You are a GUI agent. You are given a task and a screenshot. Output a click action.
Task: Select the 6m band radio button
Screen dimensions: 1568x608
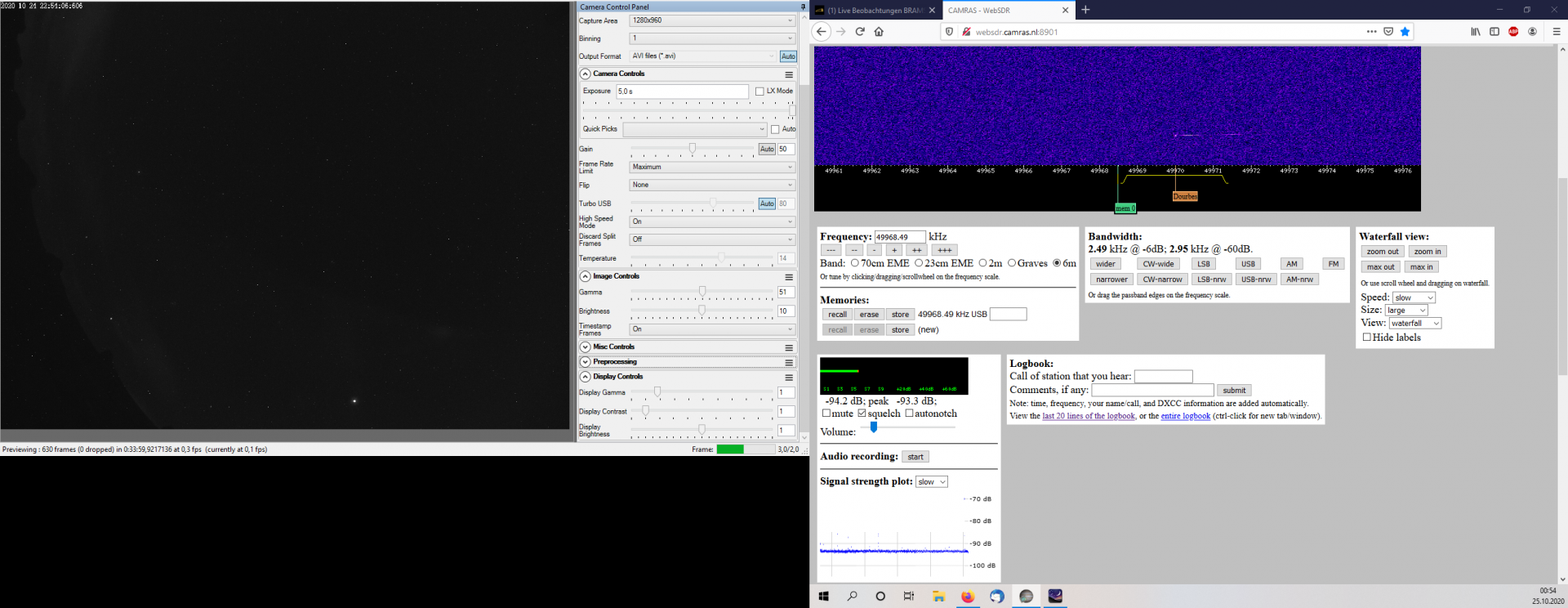coord(1057,263)
